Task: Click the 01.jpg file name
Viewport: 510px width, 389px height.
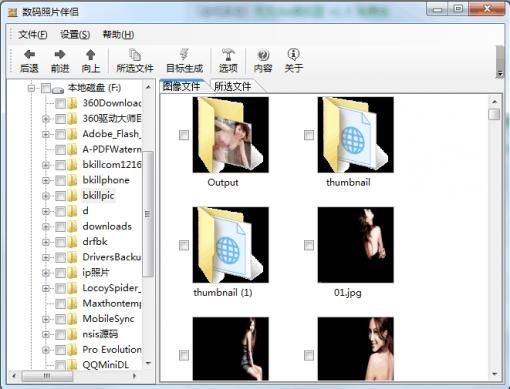Action: (x=348, y=293)
